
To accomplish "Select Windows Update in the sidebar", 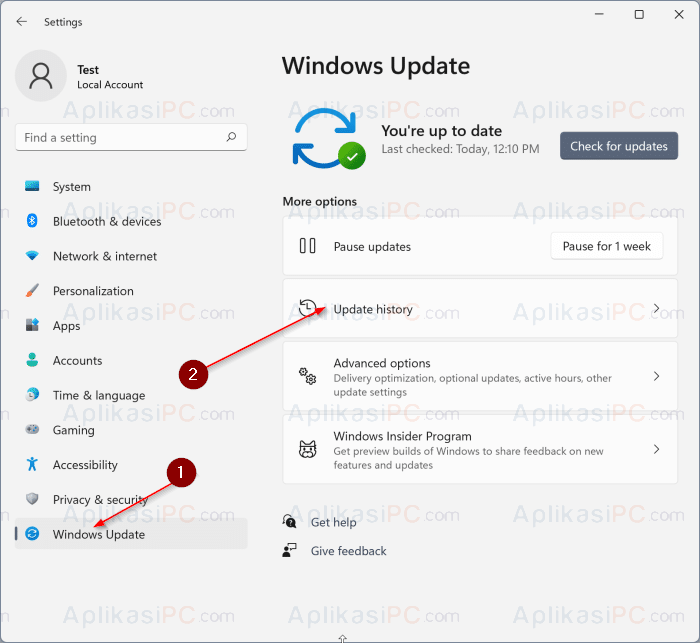I will (131, 534).
